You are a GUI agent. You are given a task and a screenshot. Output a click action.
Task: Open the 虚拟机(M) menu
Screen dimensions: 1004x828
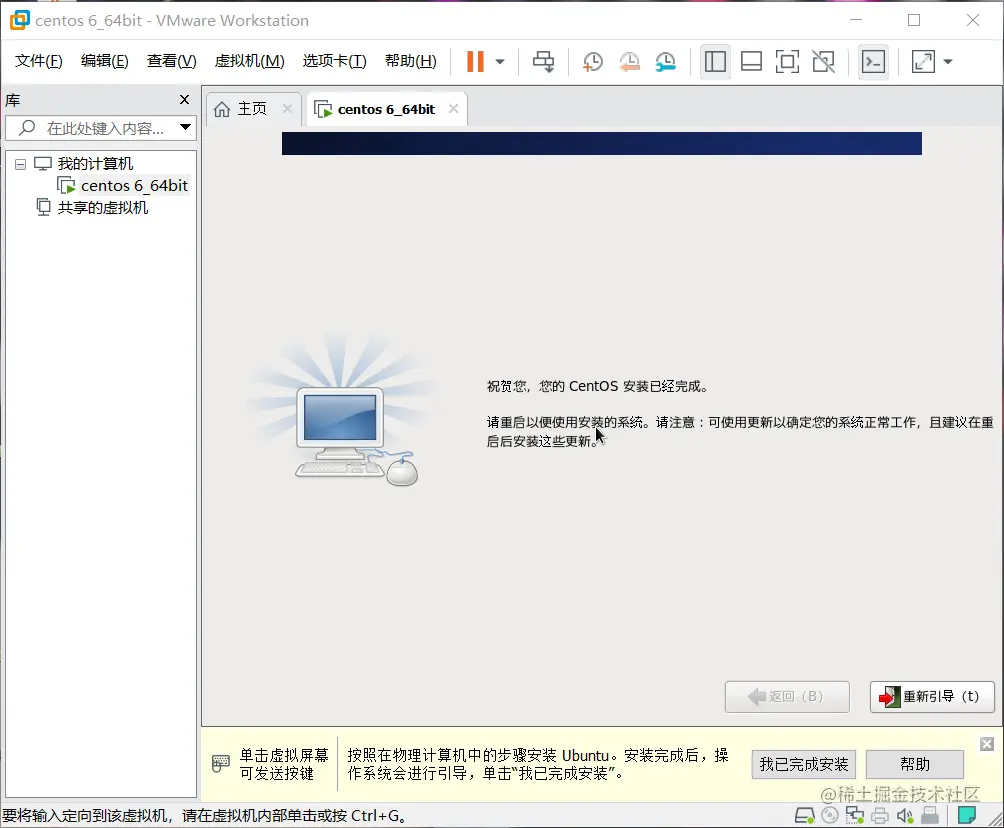250,61
